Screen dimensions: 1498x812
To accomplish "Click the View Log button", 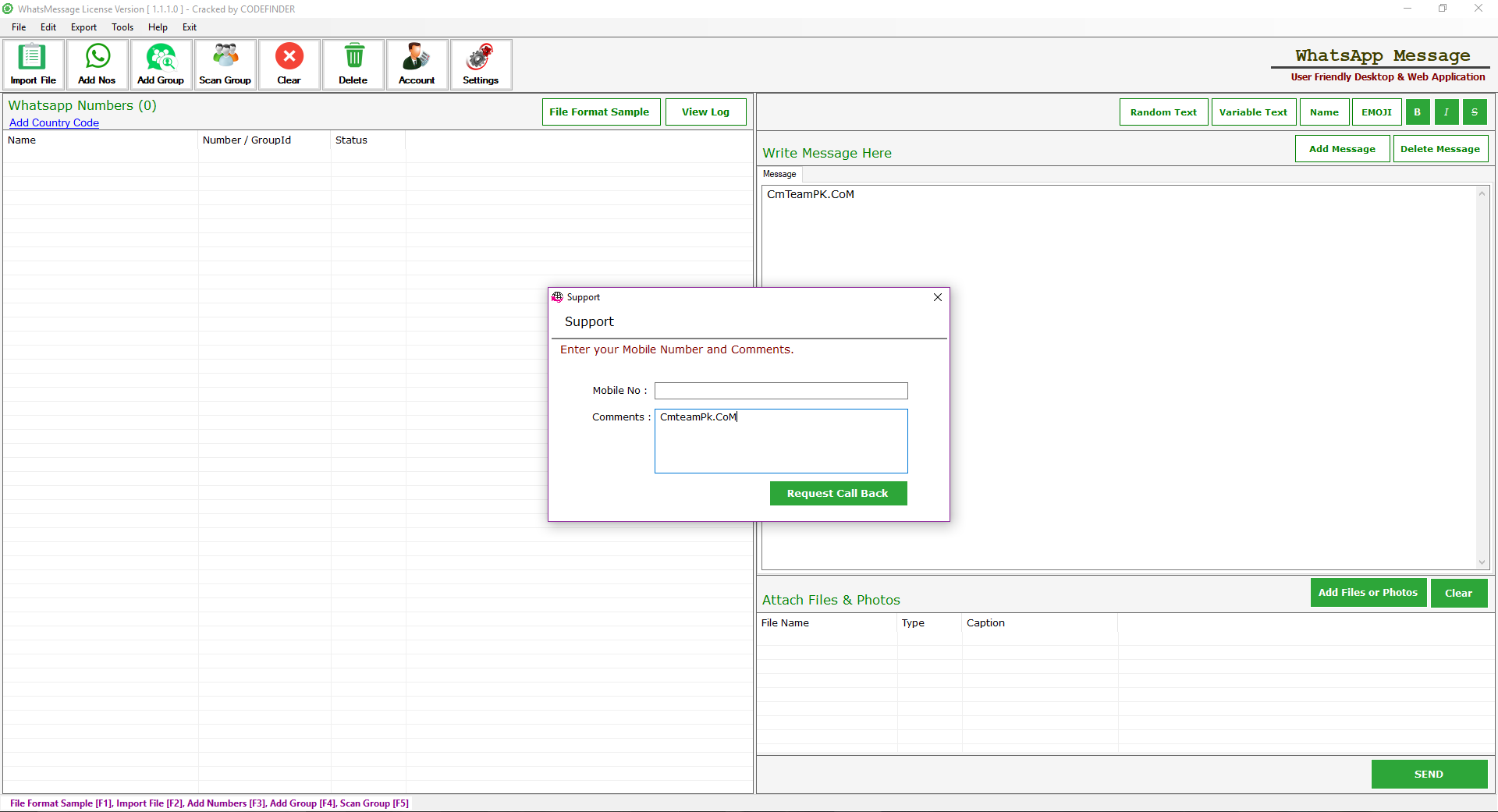I will point(705,112).
